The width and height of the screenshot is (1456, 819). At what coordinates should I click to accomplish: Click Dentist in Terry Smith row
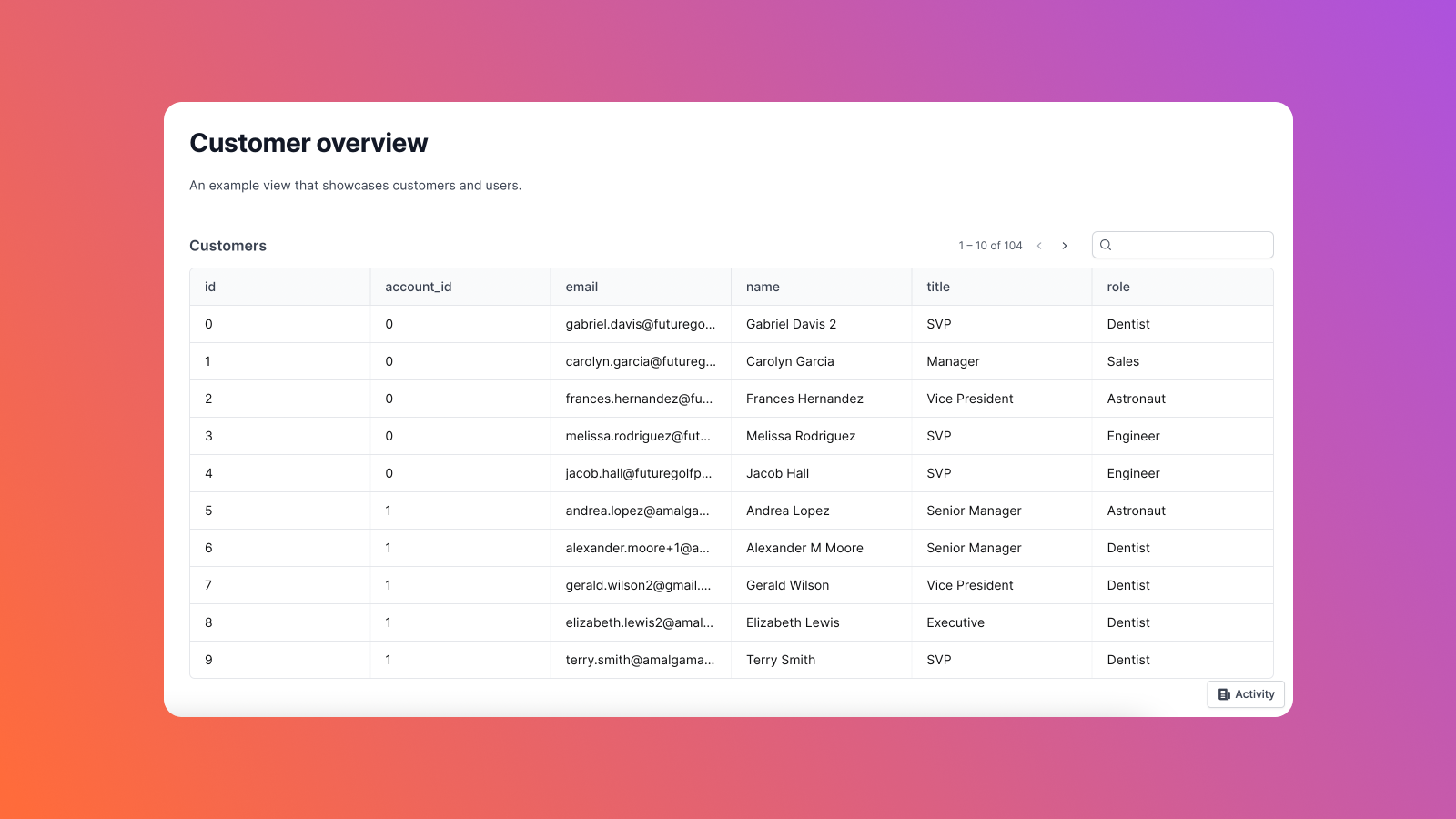pyautogui.click(x=1128, y=660)
